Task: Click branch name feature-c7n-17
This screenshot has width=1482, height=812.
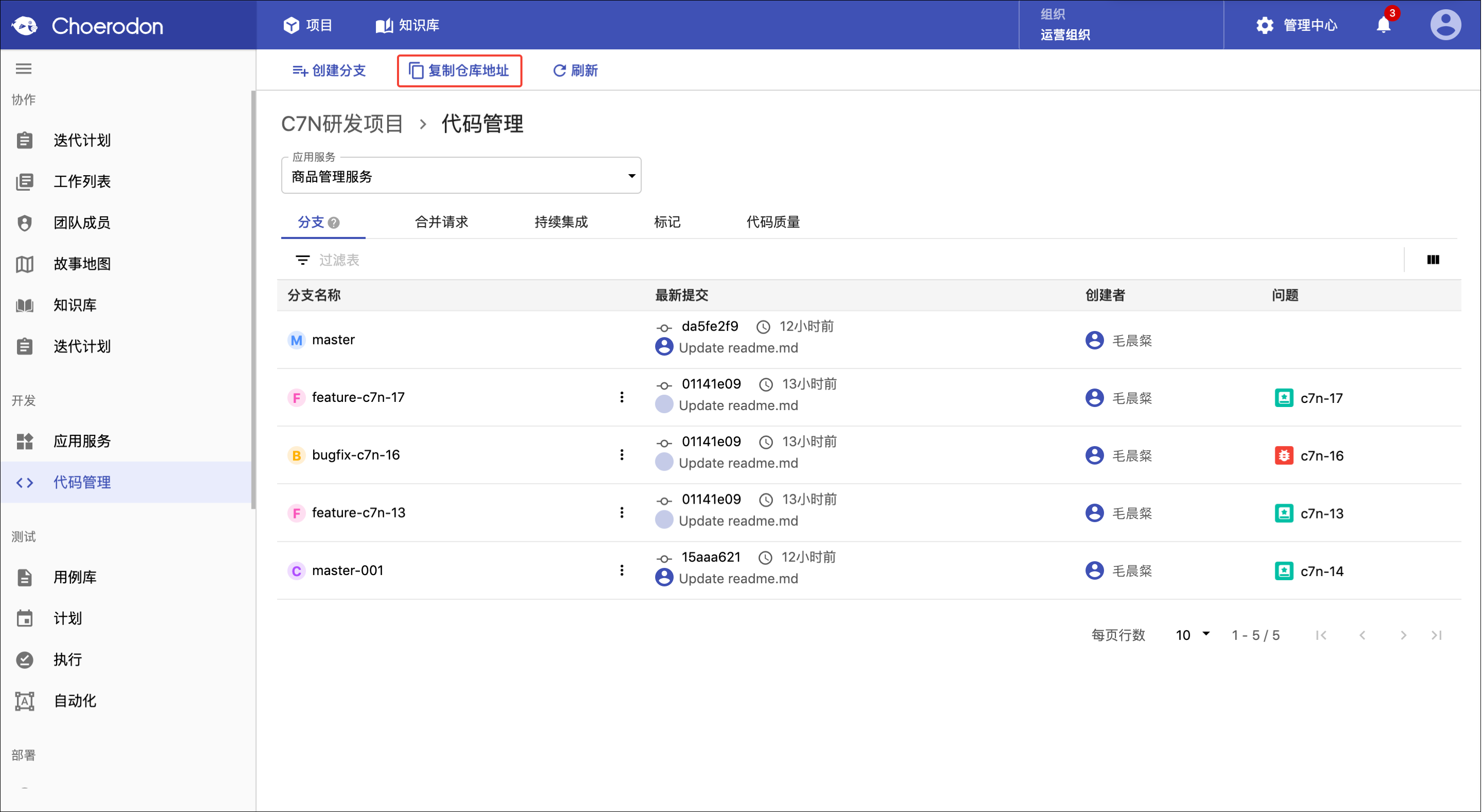Action: click(358, 397)
